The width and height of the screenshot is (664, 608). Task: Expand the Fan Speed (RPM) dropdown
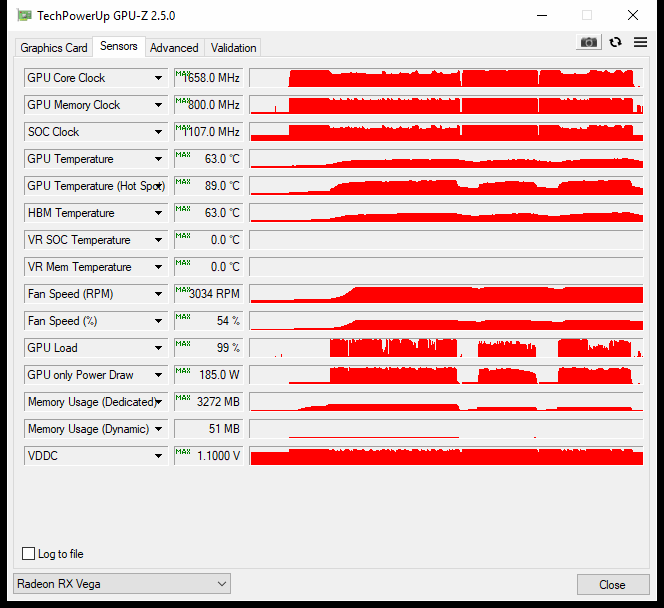(158, 294)
